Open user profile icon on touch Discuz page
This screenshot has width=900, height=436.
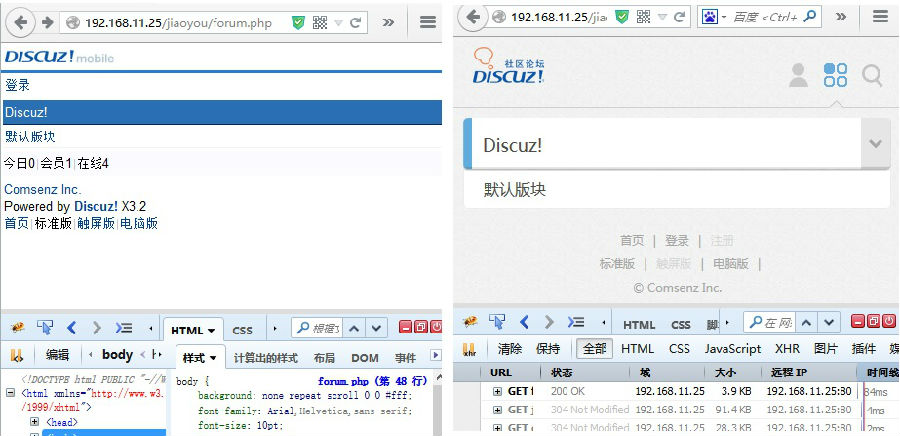click(x=798, y=75)
